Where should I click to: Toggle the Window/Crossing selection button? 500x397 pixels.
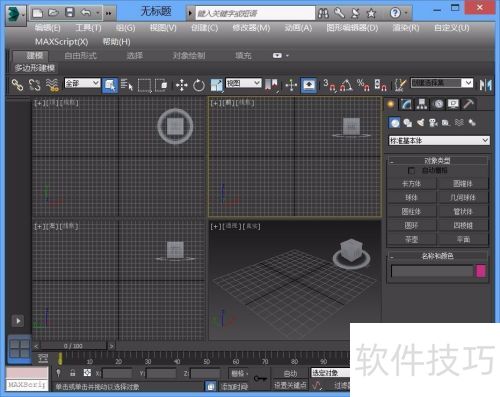point(162,85)
